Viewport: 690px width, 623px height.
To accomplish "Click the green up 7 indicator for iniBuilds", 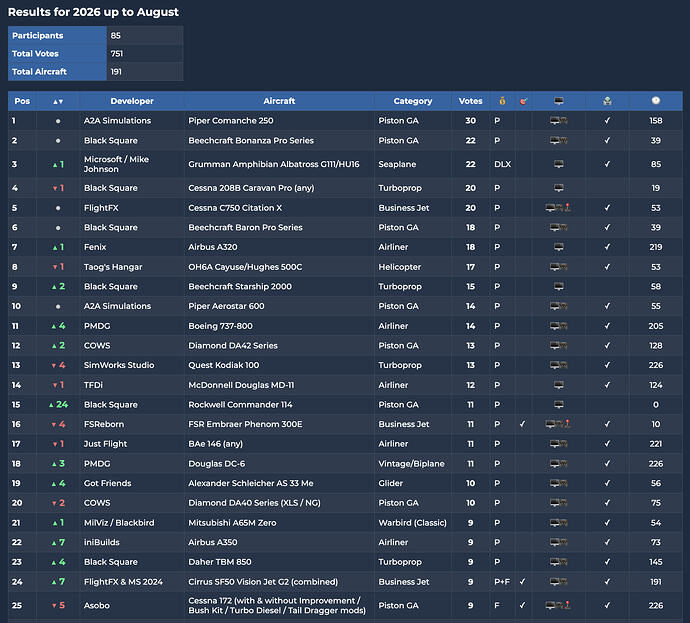I will (x=58, y=542).
